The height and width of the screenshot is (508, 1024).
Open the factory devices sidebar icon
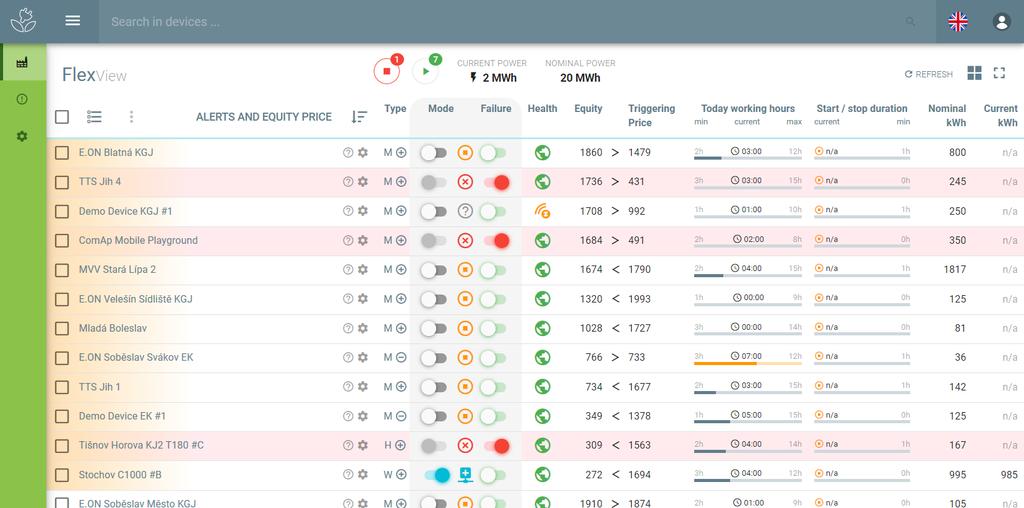coord(22,63)
